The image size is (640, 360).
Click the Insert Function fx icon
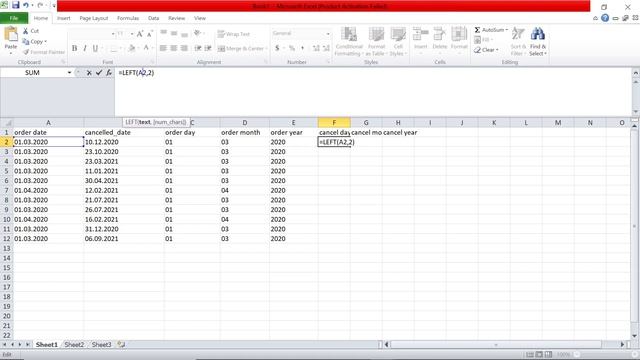109,73
